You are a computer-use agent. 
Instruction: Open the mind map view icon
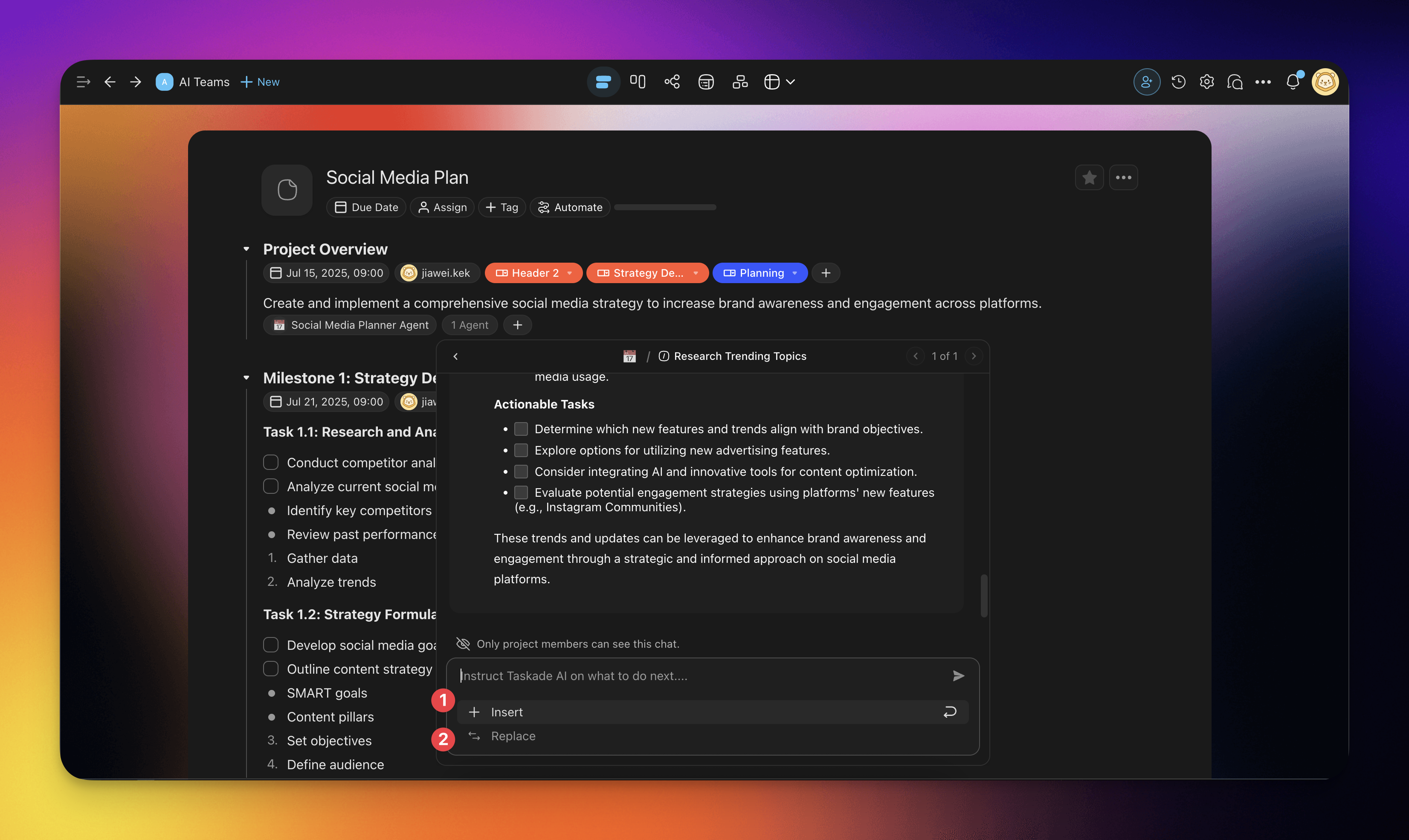tap(672, 82)
